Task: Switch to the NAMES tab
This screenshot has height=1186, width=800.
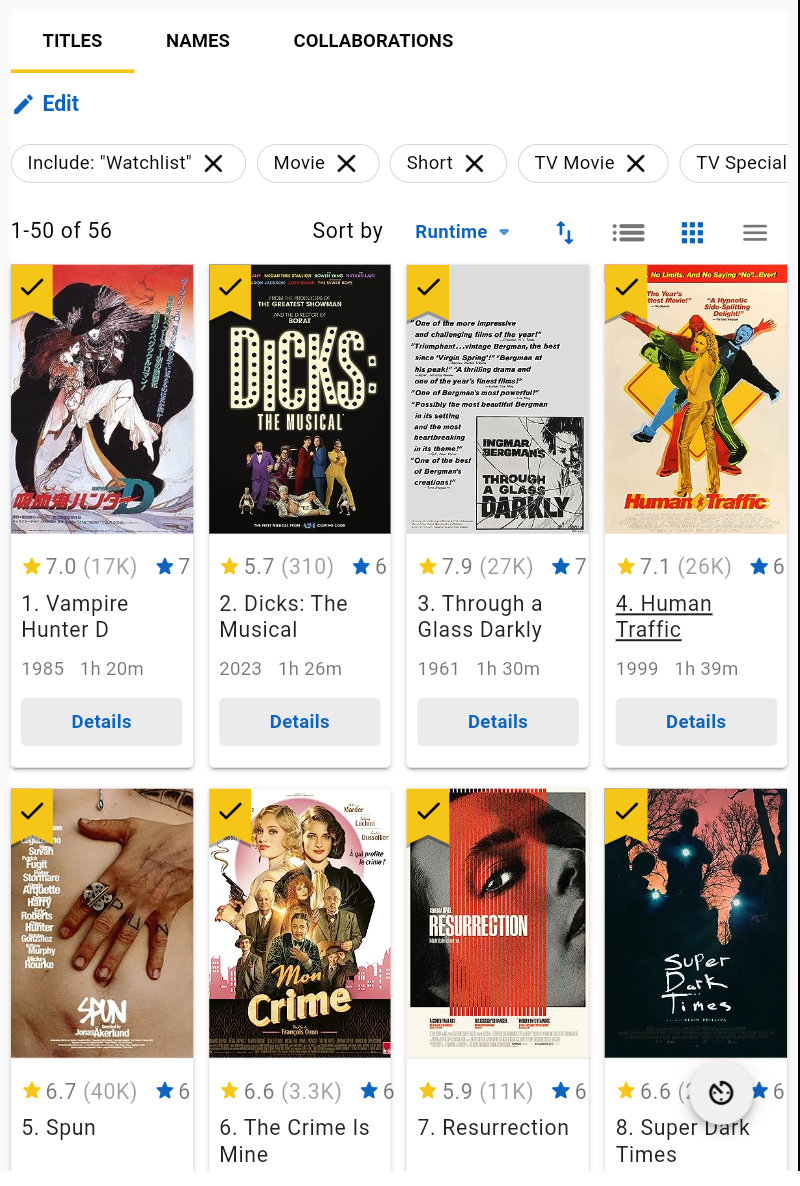Action: pos(197,41)
